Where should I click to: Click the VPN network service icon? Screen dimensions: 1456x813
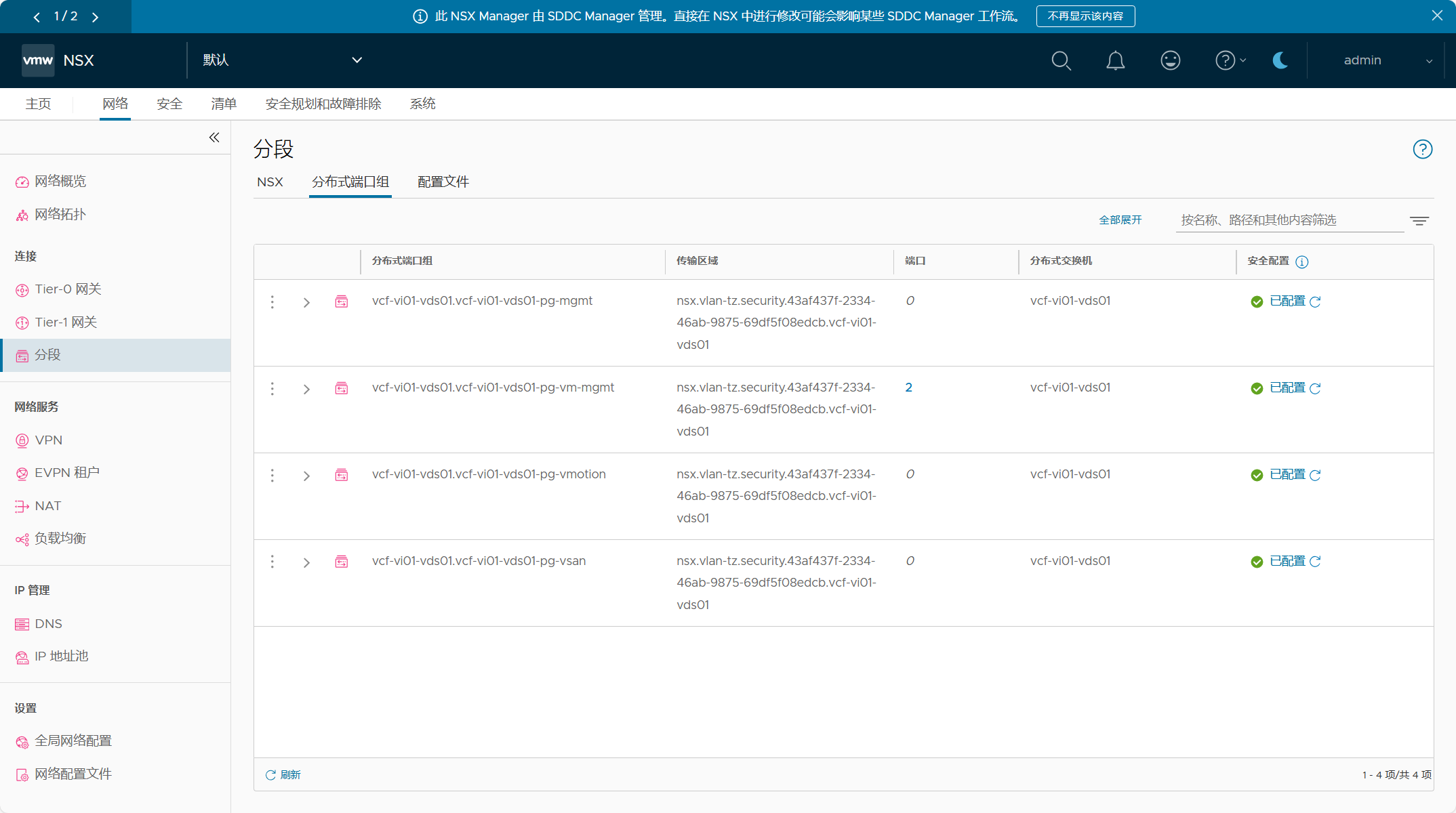coord(21,440)
